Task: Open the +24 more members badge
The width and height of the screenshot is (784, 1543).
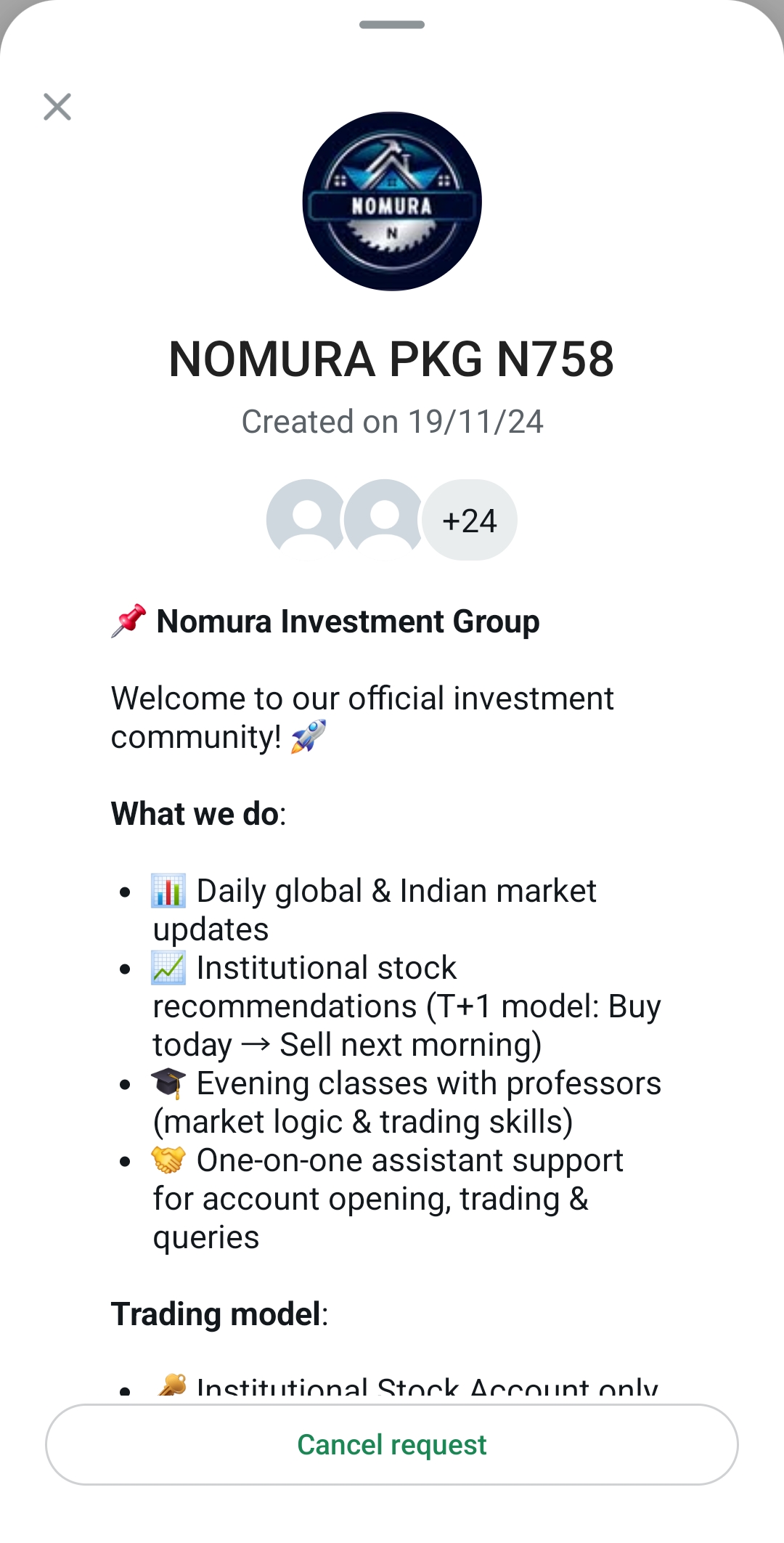Action: (x=470, y=520)
